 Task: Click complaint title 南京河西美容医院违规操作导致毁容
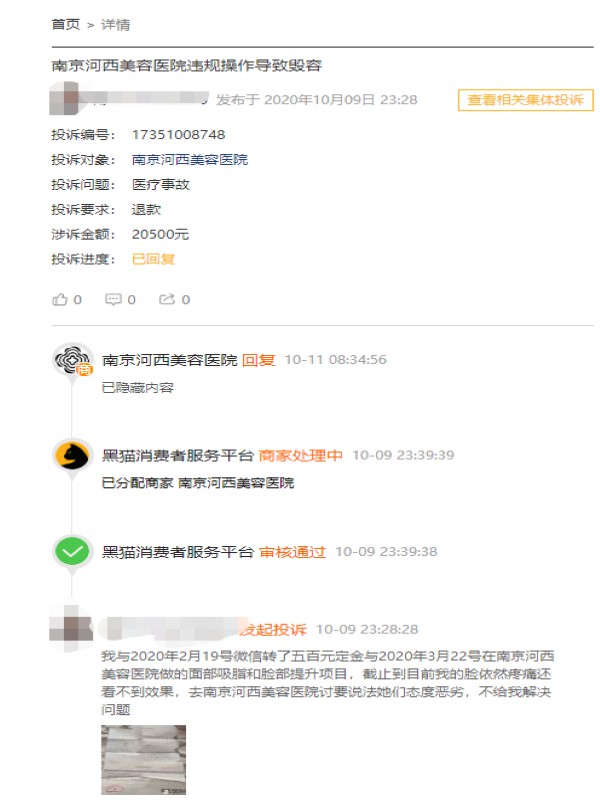tap(187, 65)
